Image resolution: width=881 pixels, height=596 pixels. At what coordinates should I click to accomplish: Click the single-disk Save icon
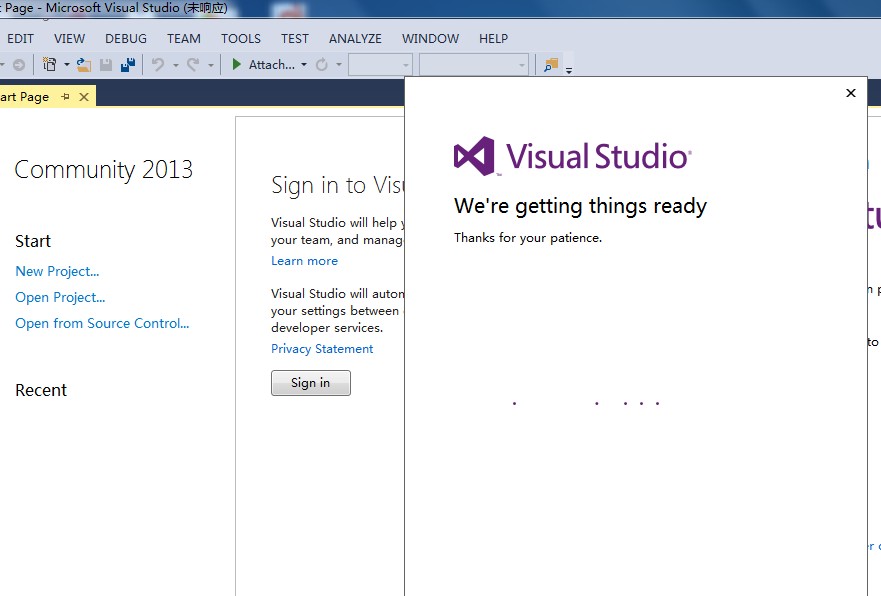106,65
